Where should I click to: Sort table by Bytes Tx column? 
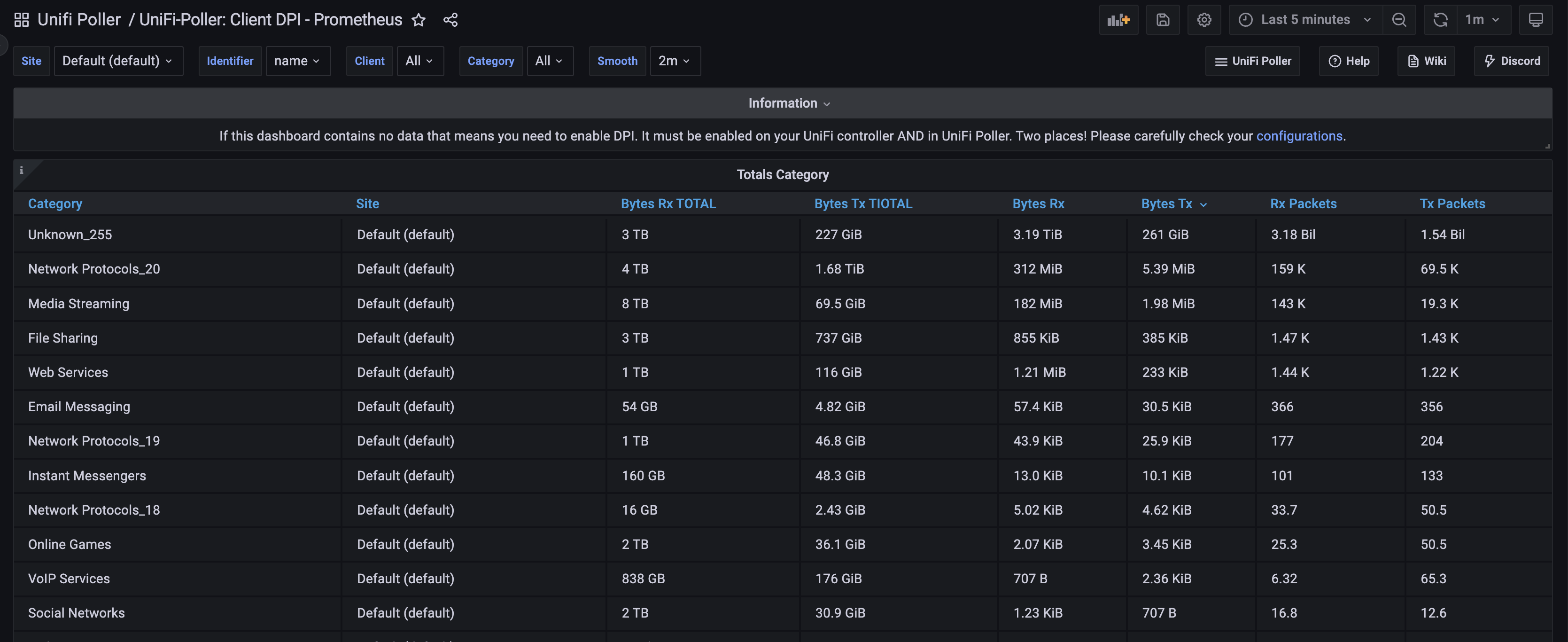pos(1166,204)
